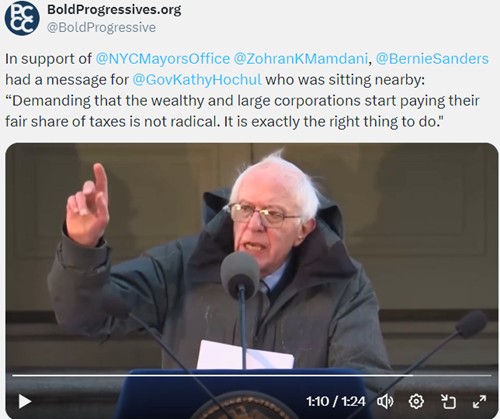Jump to the end of the video timeline
This screenshot has width=500, height=419.
click(490, 375)
